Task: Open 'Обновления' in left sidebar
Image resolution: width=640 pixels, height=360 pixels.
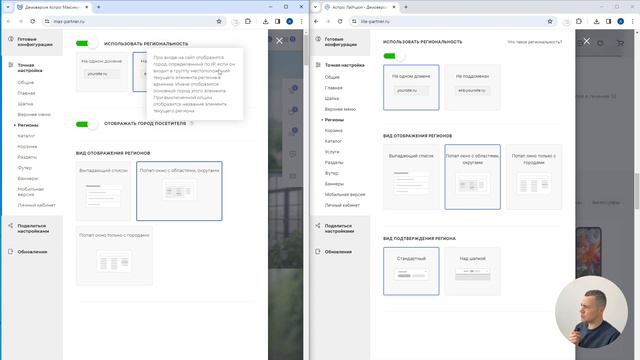Action: point(32,251)
